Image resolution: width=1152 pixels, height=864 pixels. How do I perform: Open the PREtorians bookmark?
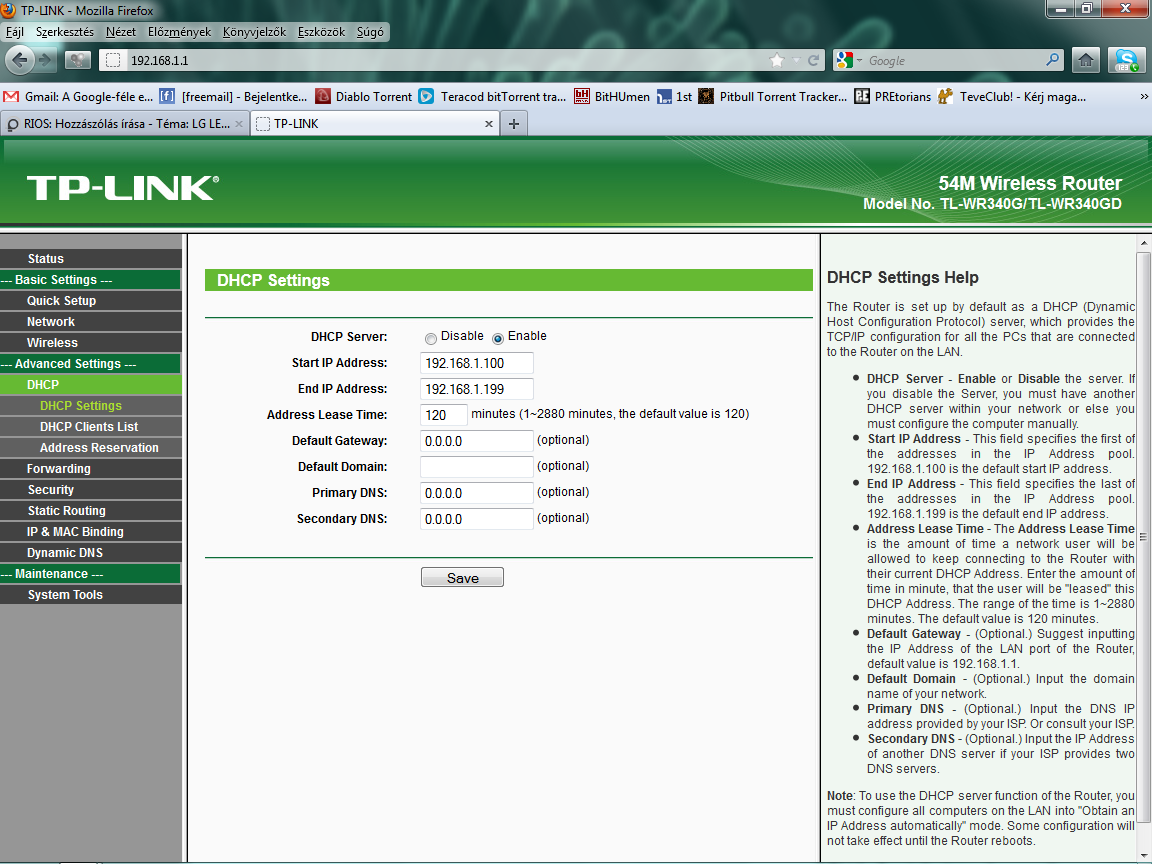click(893, 96)
